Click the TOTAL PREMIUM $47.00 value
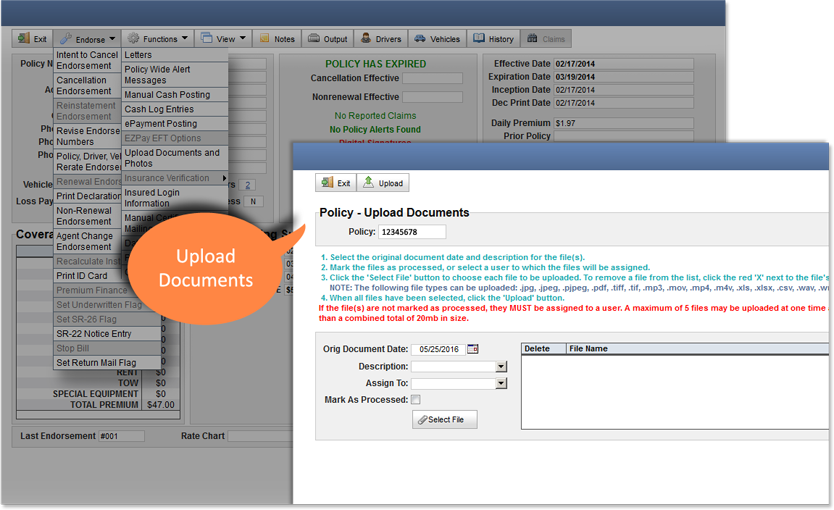The height and width of the screenshot is (510, 834). 161,405
